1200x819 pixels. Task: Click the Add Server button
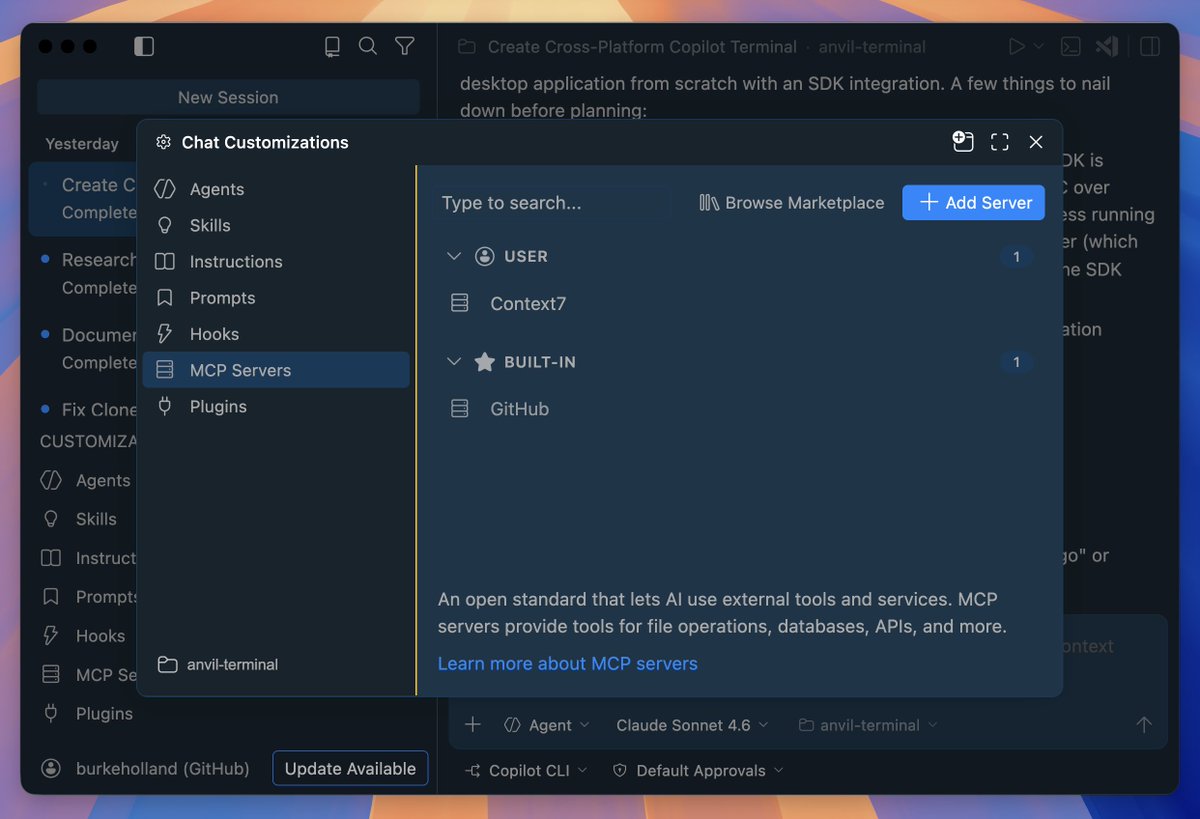973,202
